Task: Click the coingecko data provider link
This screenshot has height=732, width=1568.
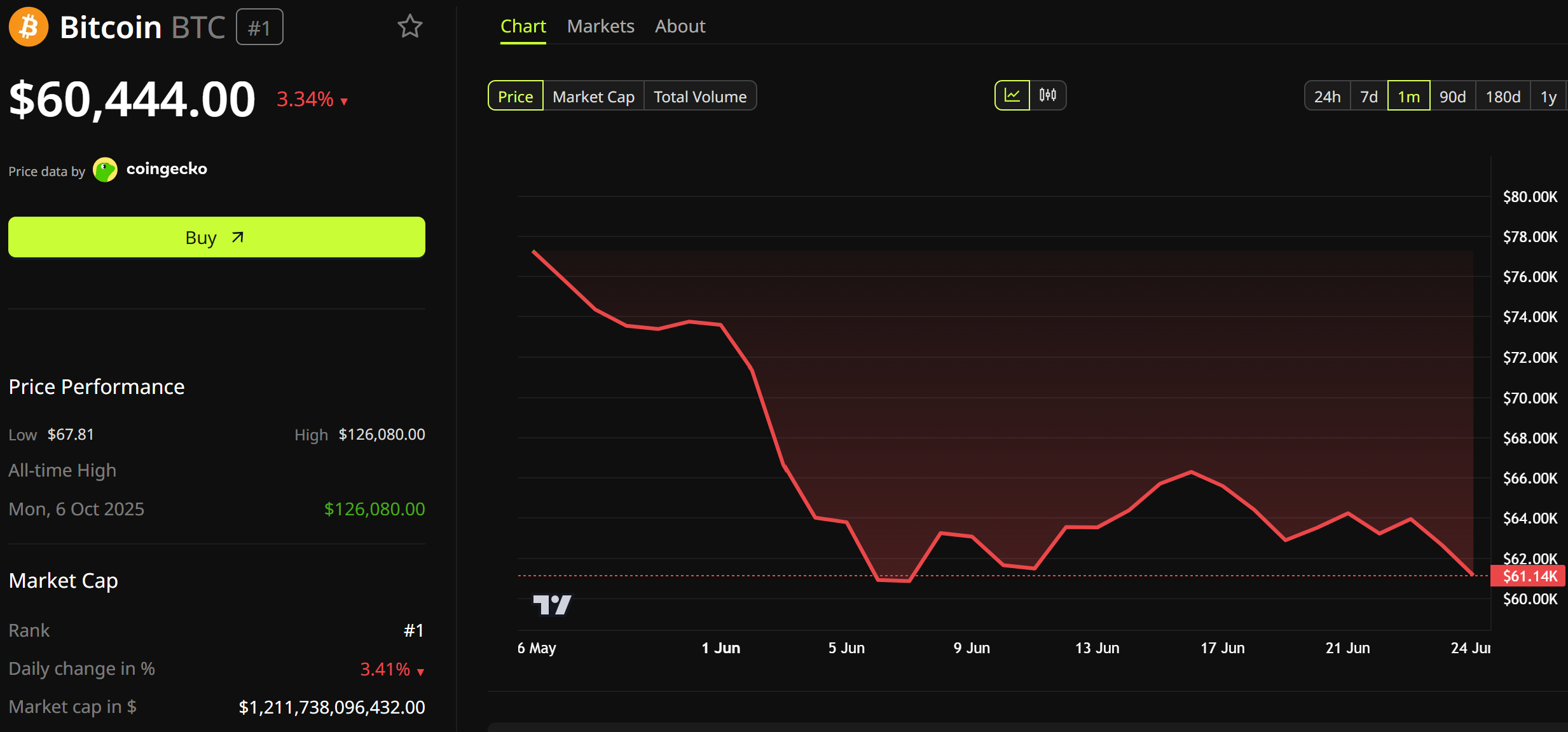Action: (167, 168)
